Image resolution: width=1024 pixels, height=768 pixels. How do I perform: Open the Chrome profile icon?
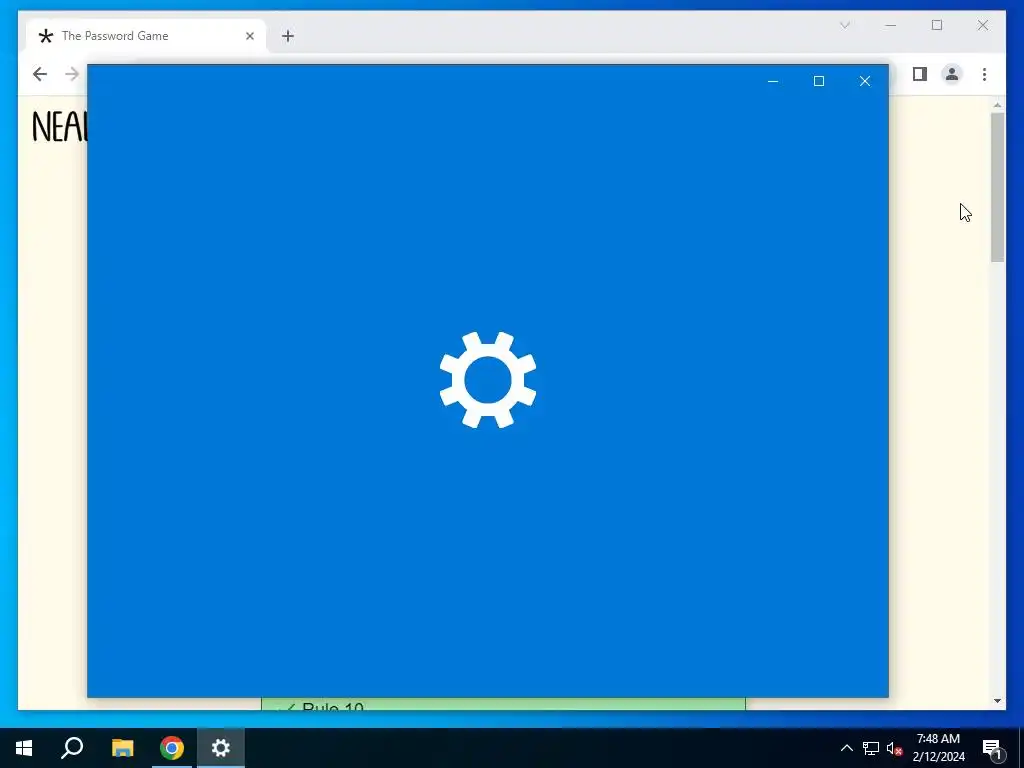click(x=952, y=74)
